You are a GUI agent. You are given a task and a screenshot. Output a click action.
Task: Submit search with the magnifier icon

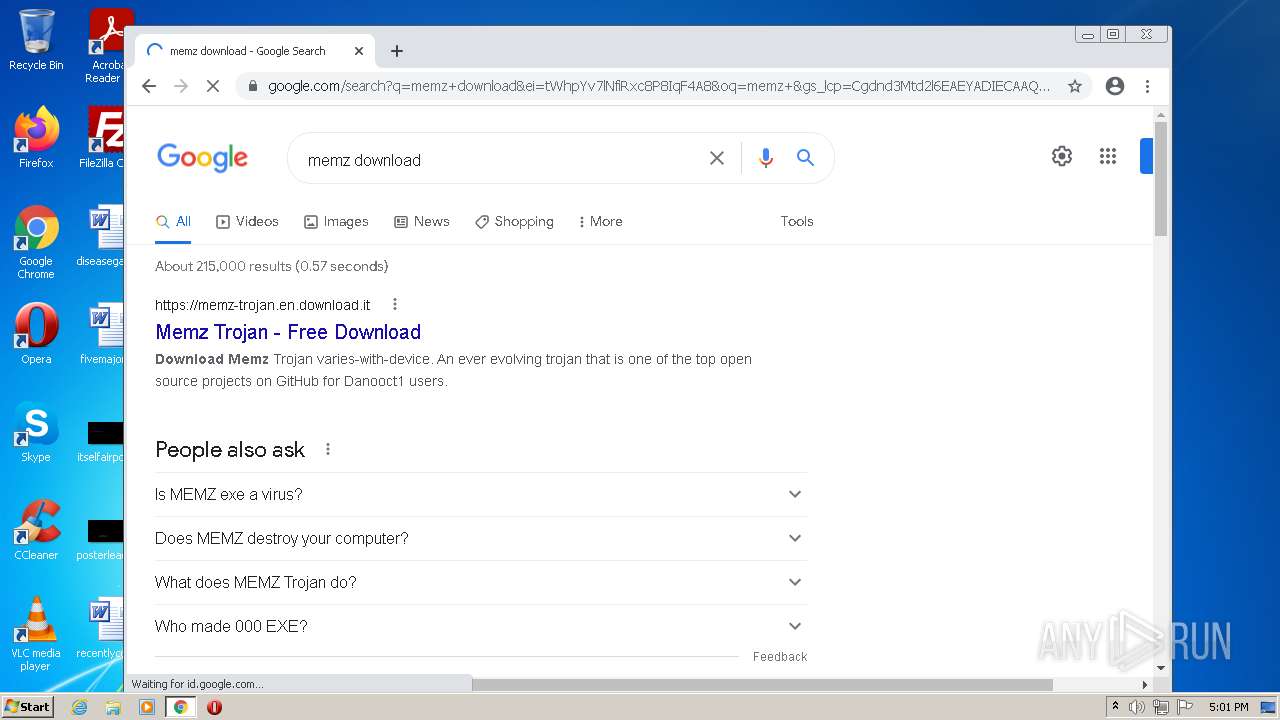(x=805, y=158)
